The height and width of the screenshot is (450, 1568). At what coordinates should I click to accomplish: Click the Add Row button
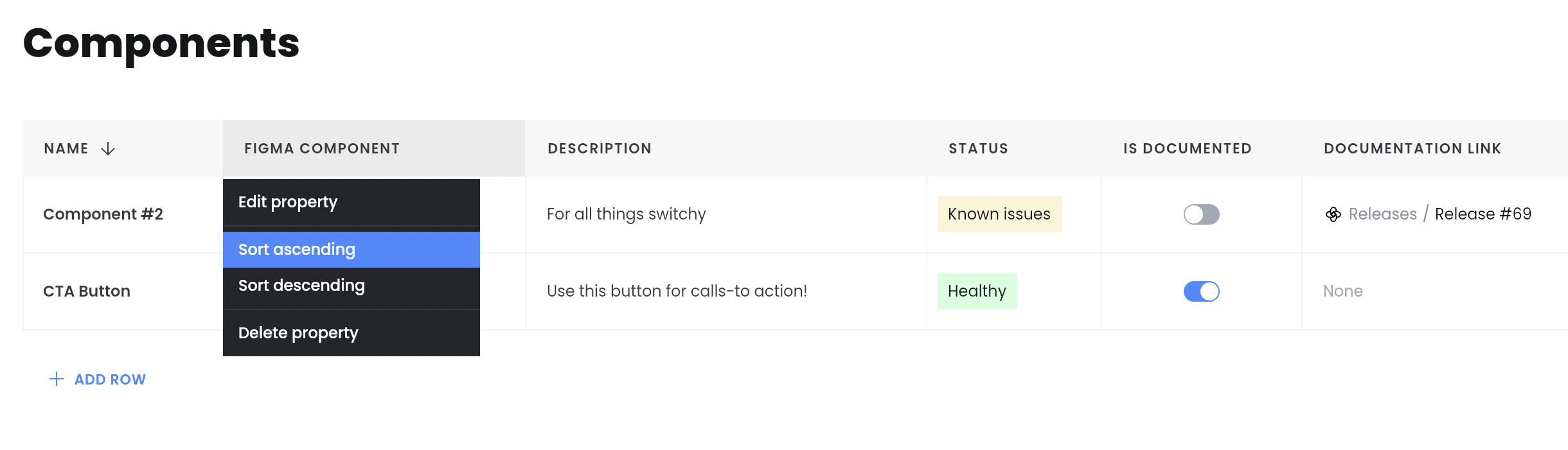(98, 379)
